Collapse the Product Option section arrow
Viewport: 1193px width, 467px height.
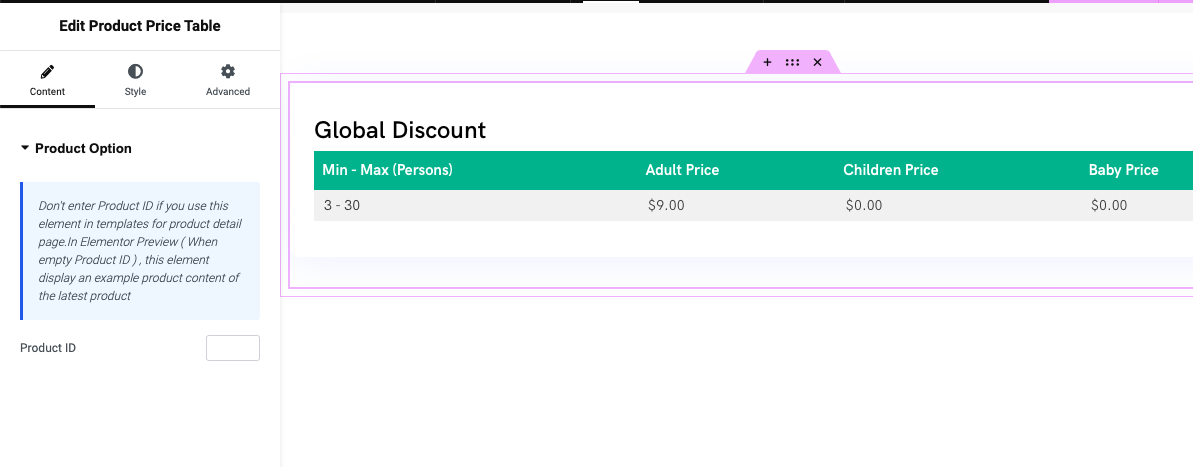point(25,148)
